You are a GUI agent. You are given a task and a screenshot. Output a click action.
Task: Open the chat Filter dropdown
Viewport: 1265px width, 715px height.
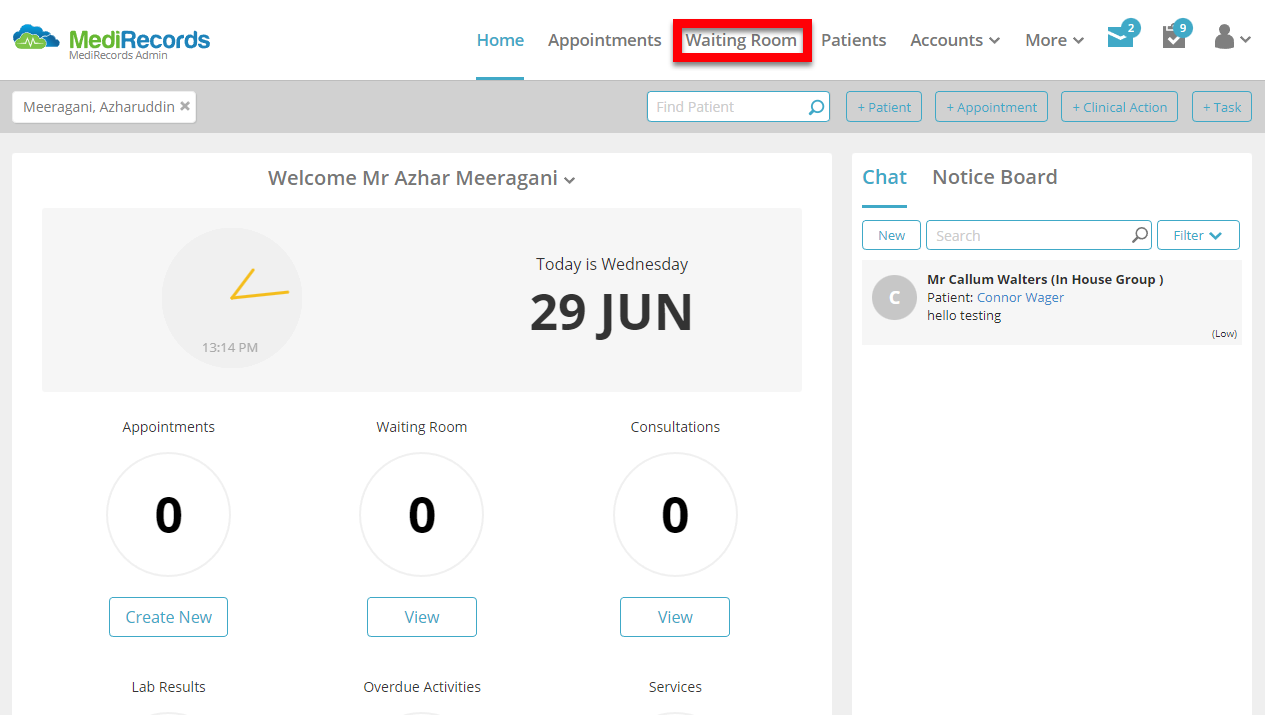[x=1198, y=235]
